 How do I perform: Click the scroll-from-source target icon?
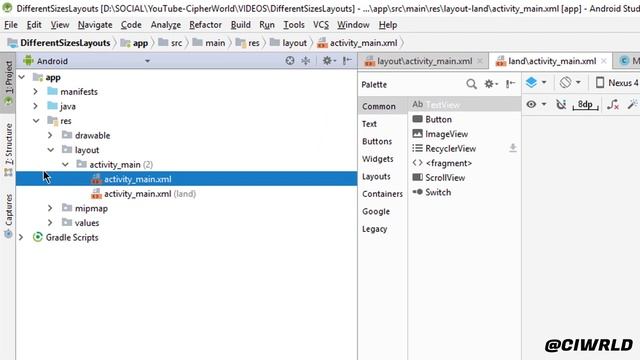(x=290, y=61)
